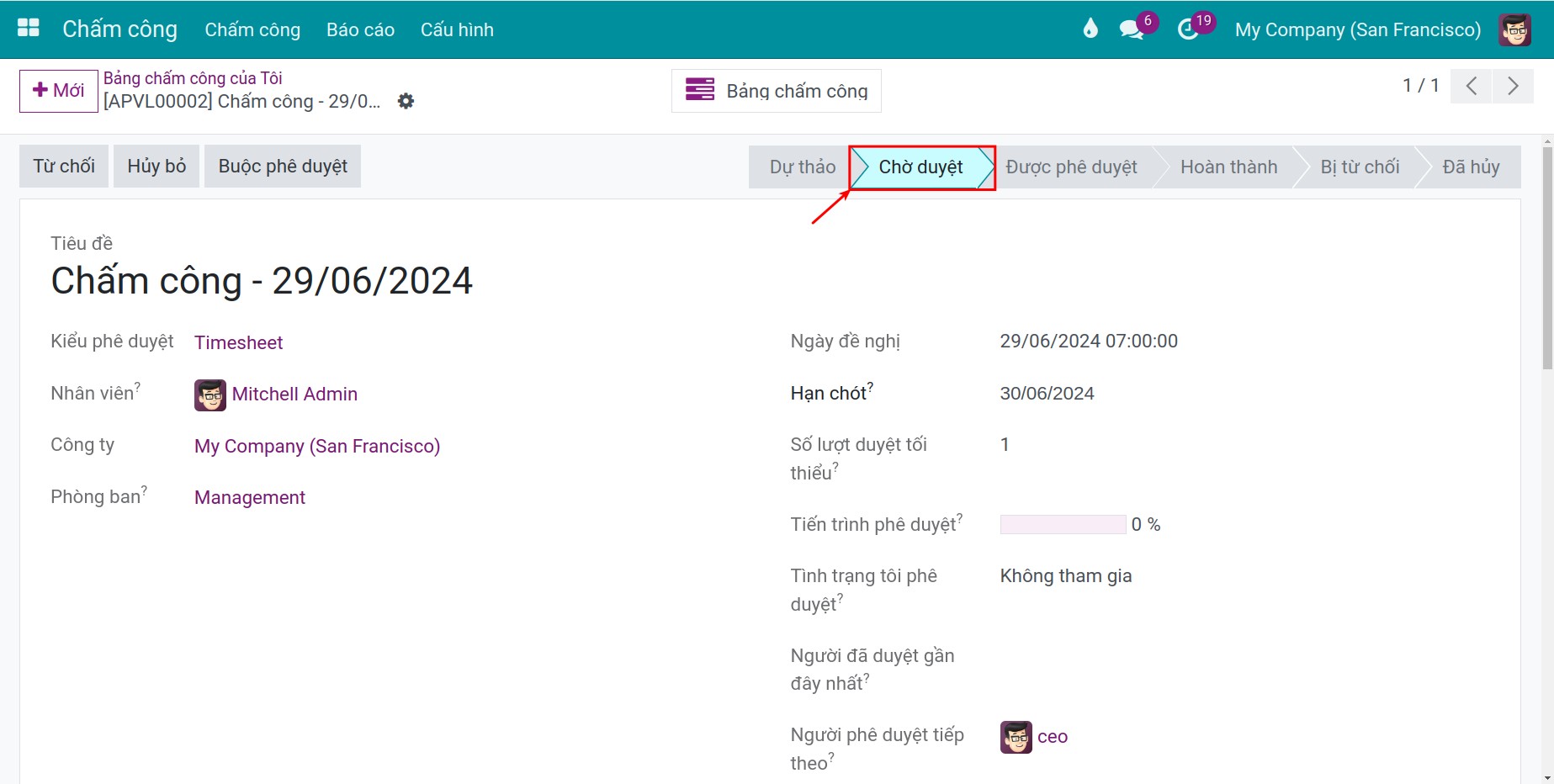Open the Chấm công menu

252,29
